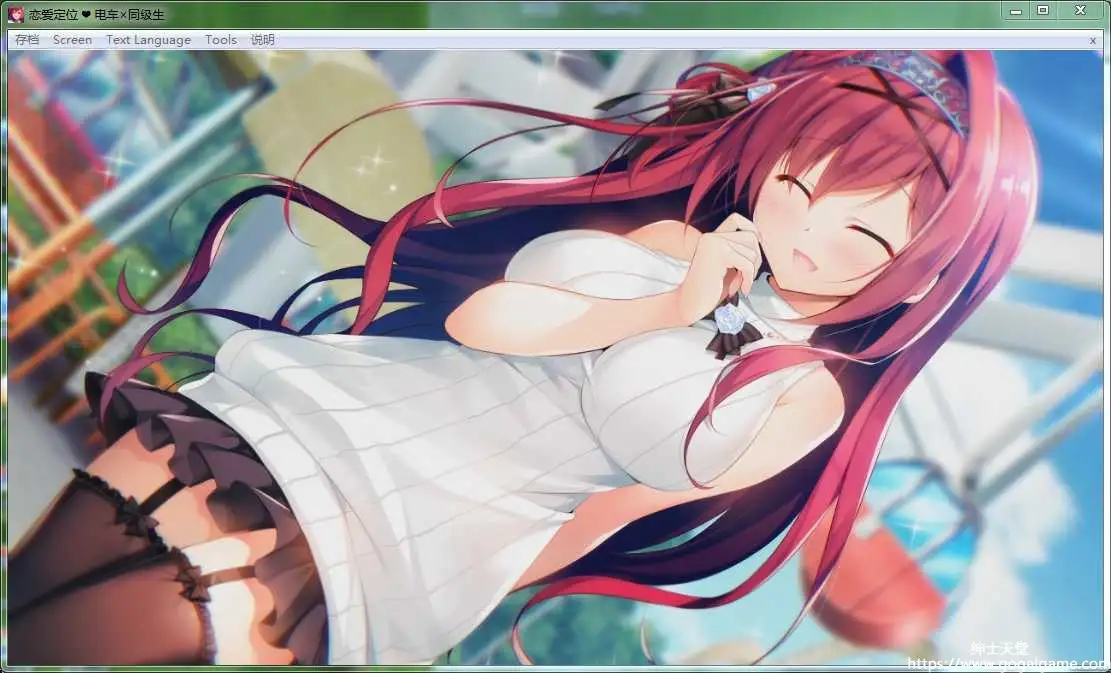
Task: Minimize the game window
Action: (x=1013, y=10)
